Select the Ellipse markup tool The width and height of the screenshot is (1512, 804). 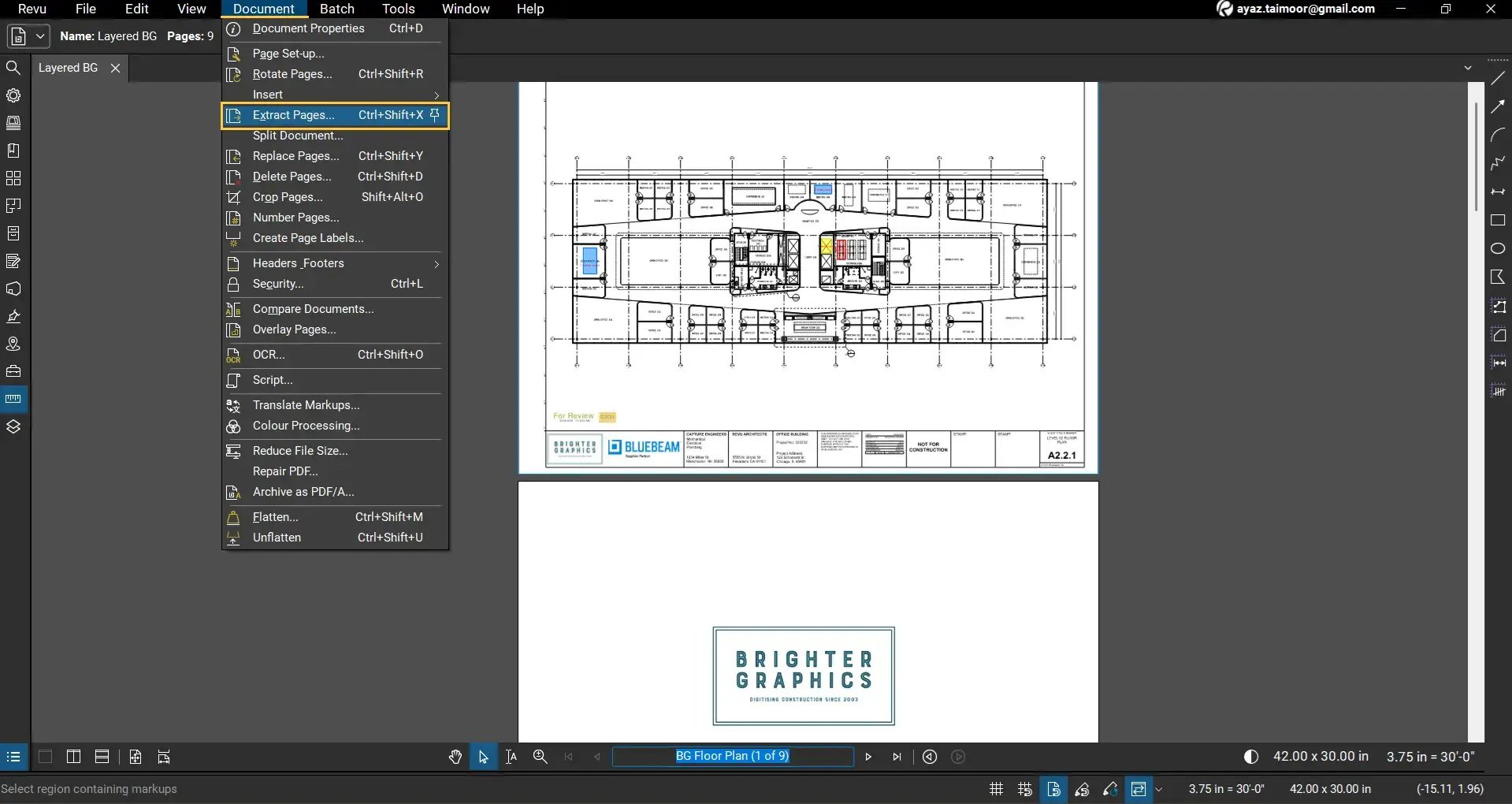click(x=1498, y=248)
